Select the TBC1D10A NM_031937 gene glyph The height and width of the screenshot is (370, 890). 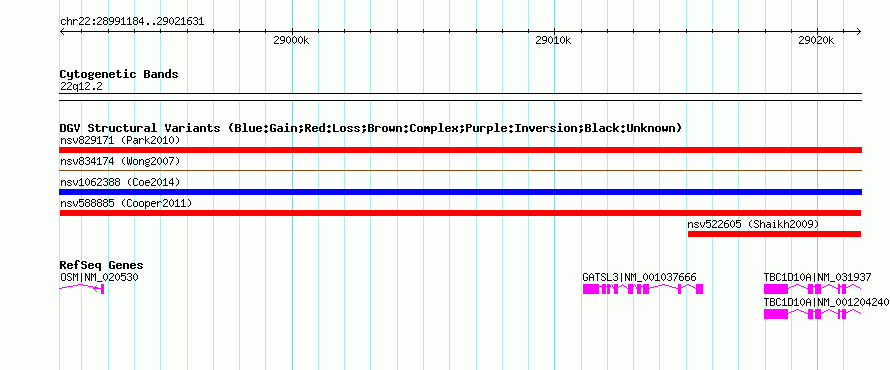[x=813, y=289]
